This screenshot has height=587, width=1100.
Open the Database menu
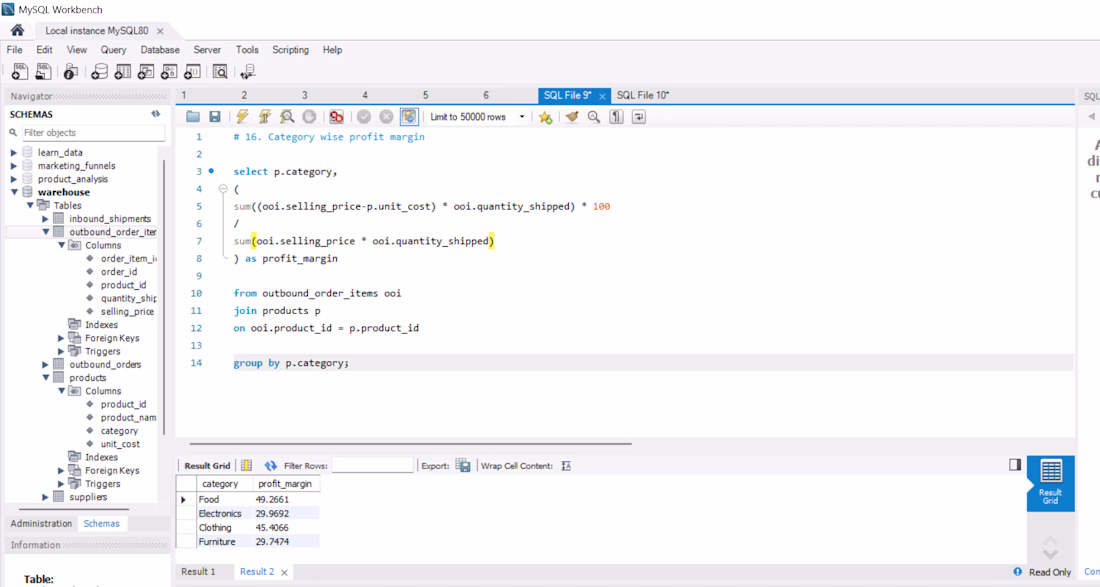click(x=160, y=50)
